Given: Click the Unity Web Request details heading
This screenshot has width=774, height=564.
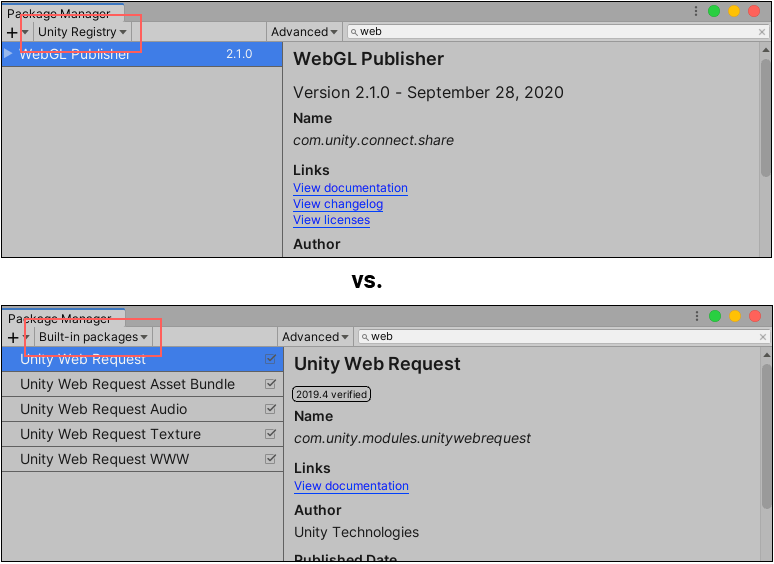Looking at the screenshot, I should (377, 364).
